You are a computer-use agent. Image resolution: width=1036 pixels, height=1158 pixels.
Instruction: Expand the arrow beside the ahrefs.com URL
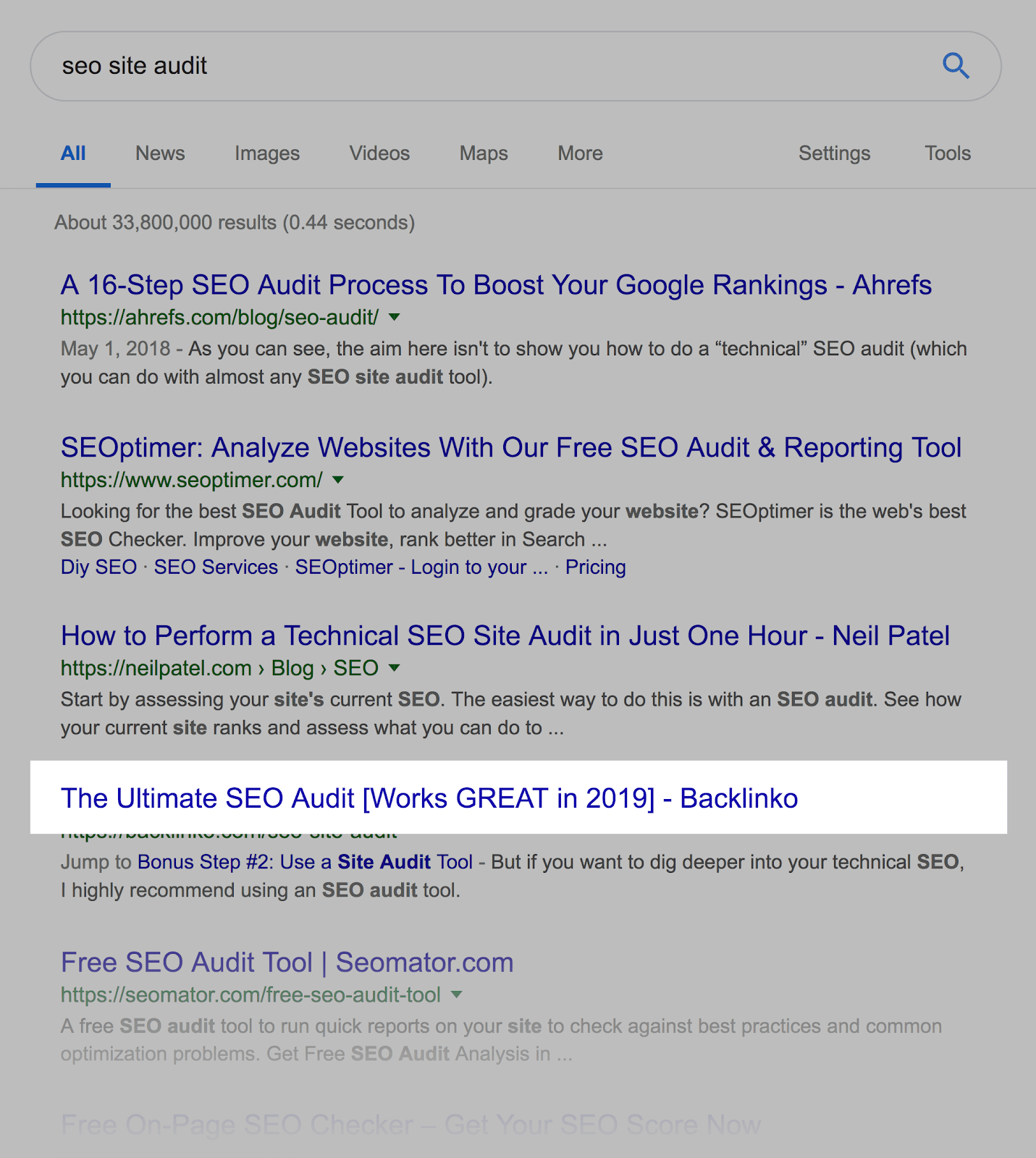(395, 317)
